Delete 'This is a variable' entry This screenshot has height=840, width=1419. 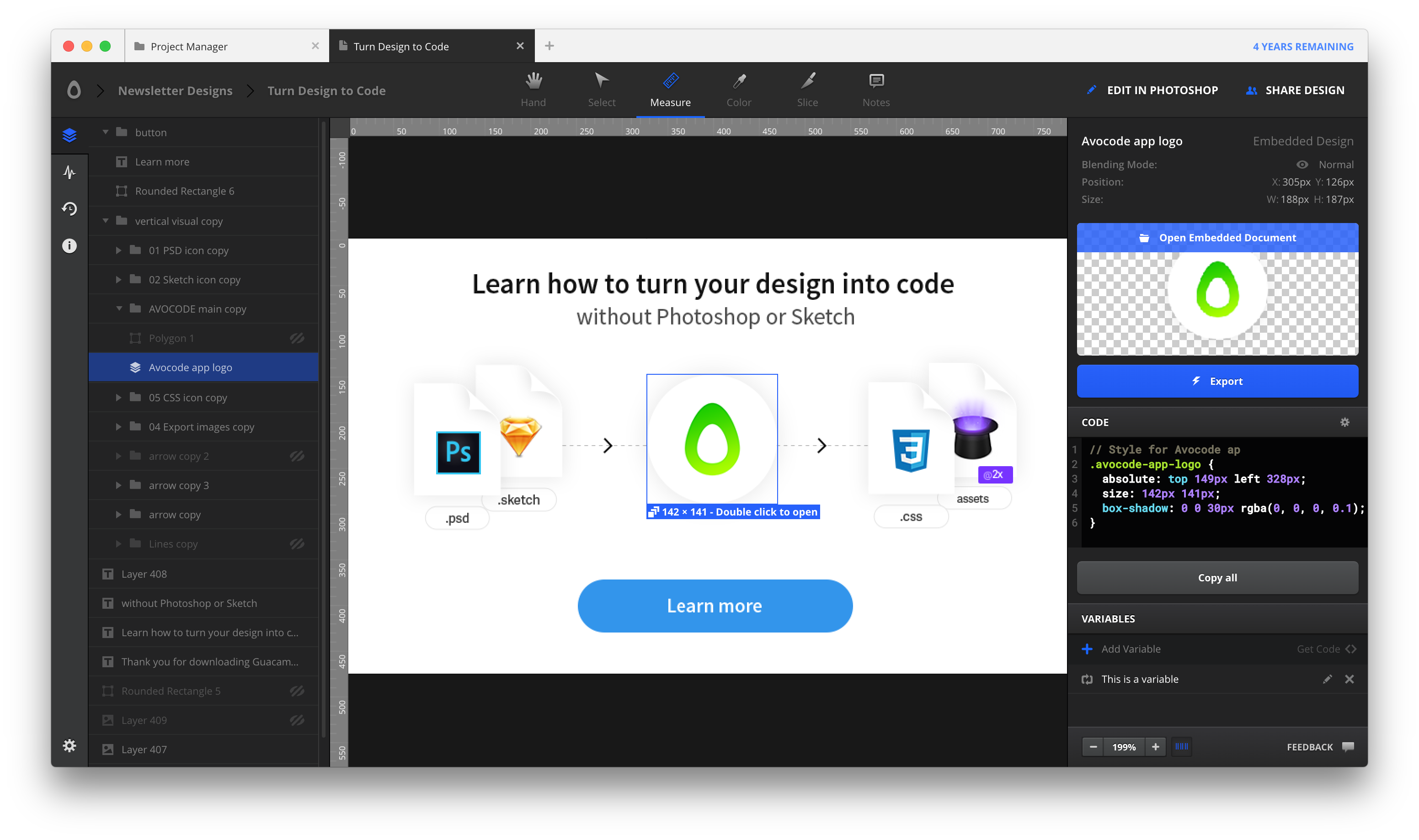point(1350,679)
